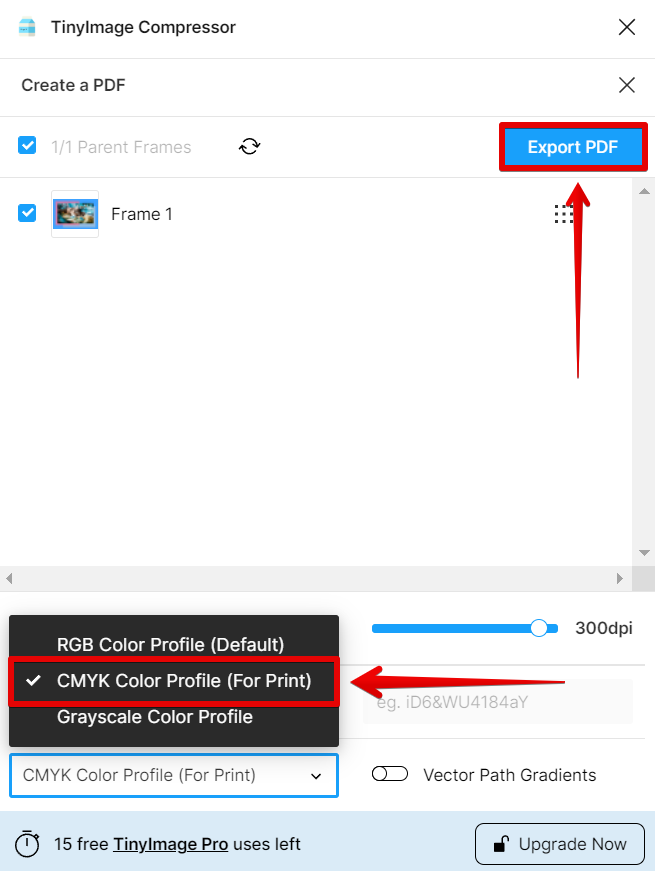The height and width of the screenshot is (871, 655).
Task: Enable the Vector Path Gradients toggle
Action: coord(389,773)
